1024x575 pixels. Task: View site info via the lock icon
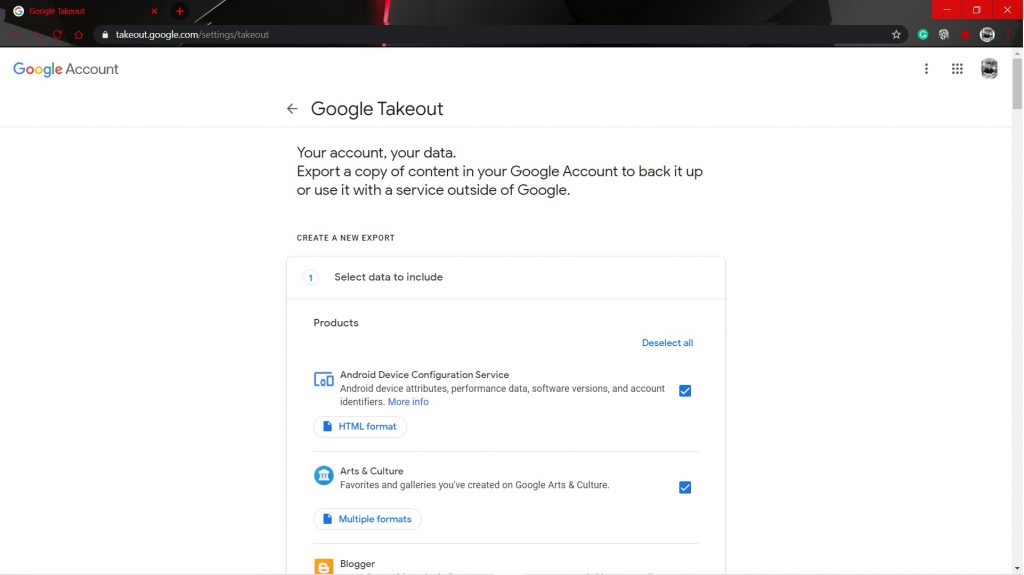[x=104, y=35]
